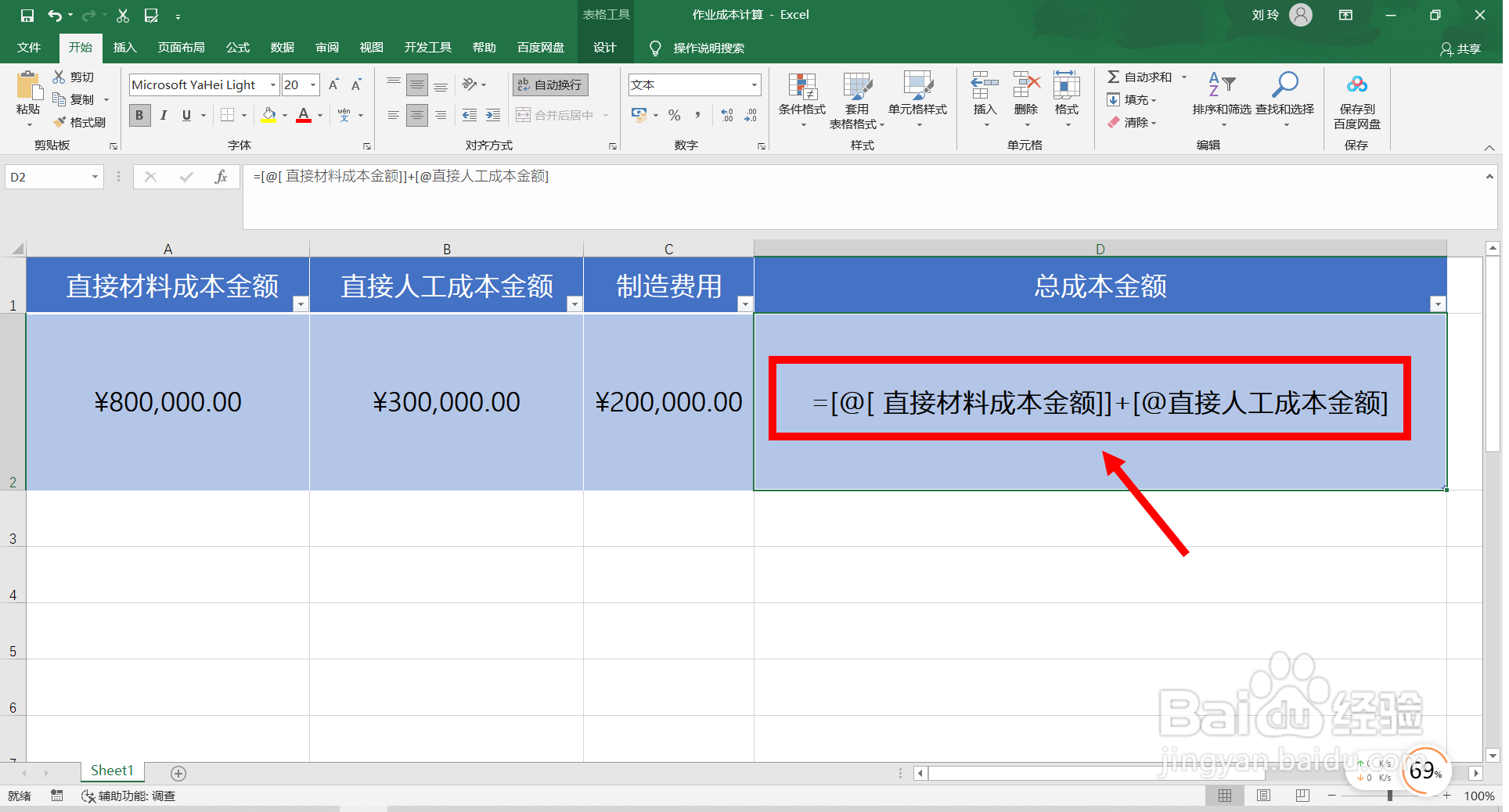1509x812 pixels.
Task: Click the borders icon
Action: click(227, 115)
